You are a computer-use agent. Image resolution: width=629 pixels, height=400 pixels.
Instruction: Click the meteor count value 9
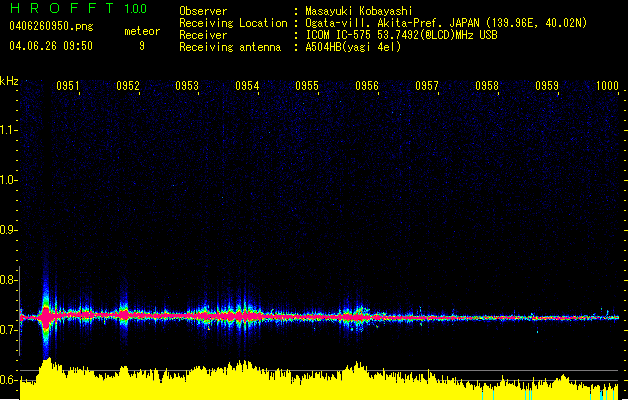[x=142, y=46]
